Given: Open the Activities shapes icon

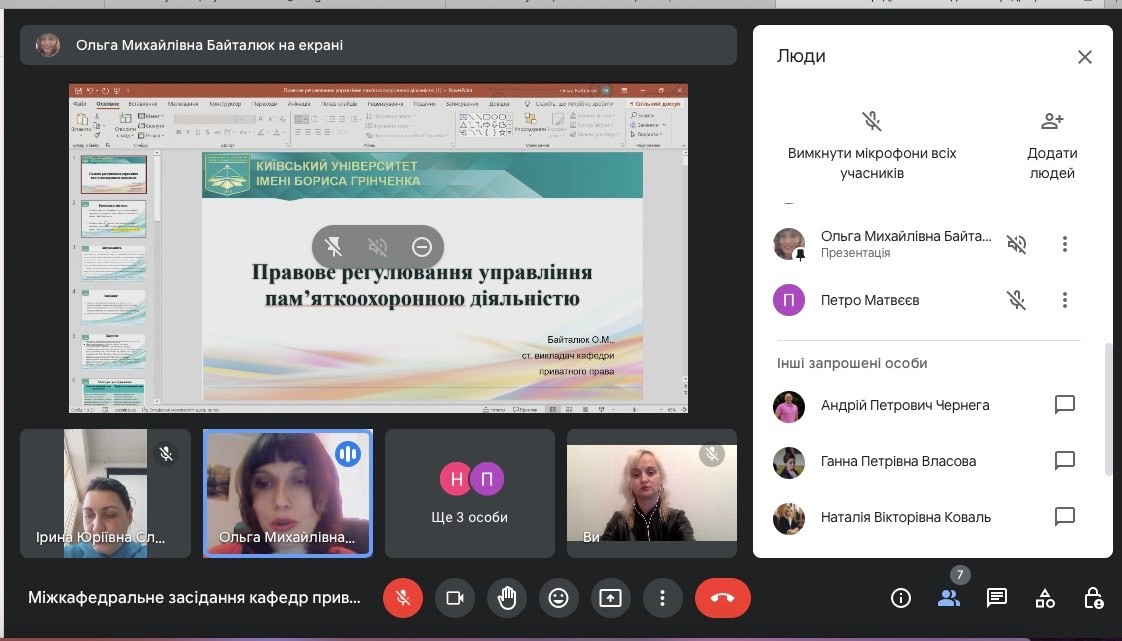Looking at the screenshot, I should click(1045, 598).
